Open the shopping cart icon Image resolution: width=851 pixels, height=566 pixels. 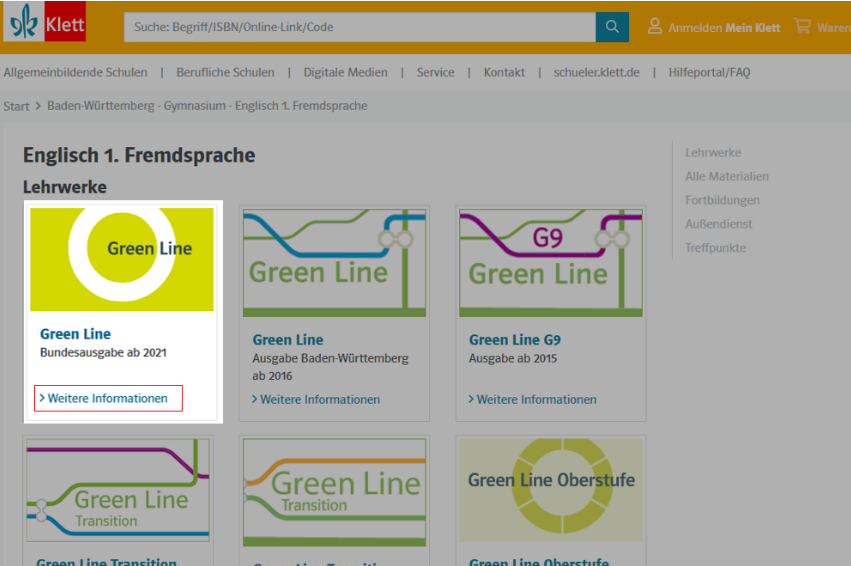802,26
